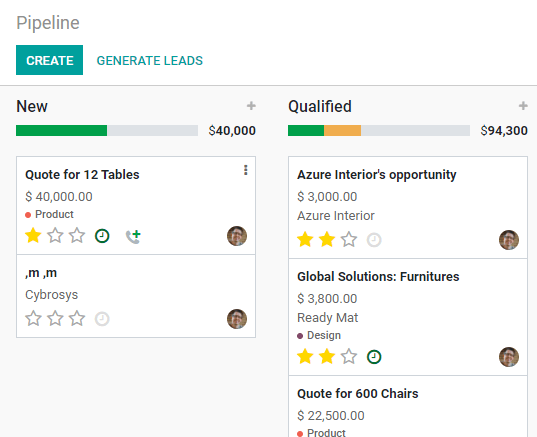Set third star on ,m ,m card
Screen dimensions: 537x437
77,319
